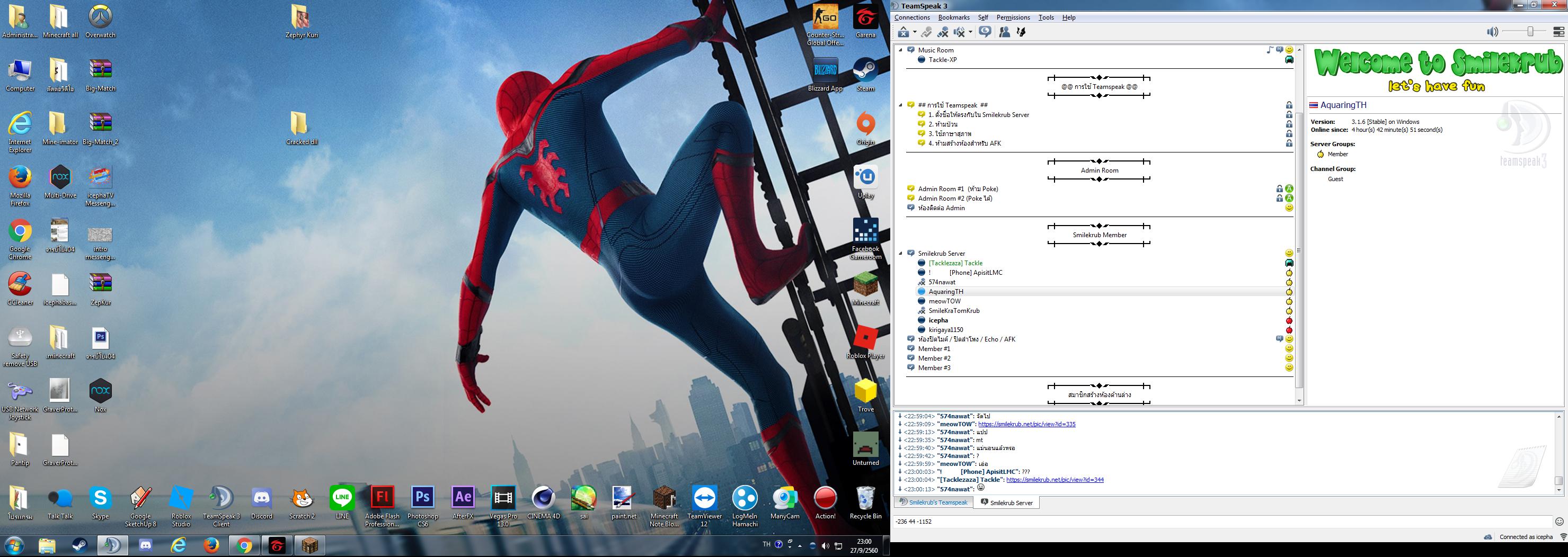Open Google Chrome from the taskbar
Screen dimensions: 1568x557
(244, 545)
